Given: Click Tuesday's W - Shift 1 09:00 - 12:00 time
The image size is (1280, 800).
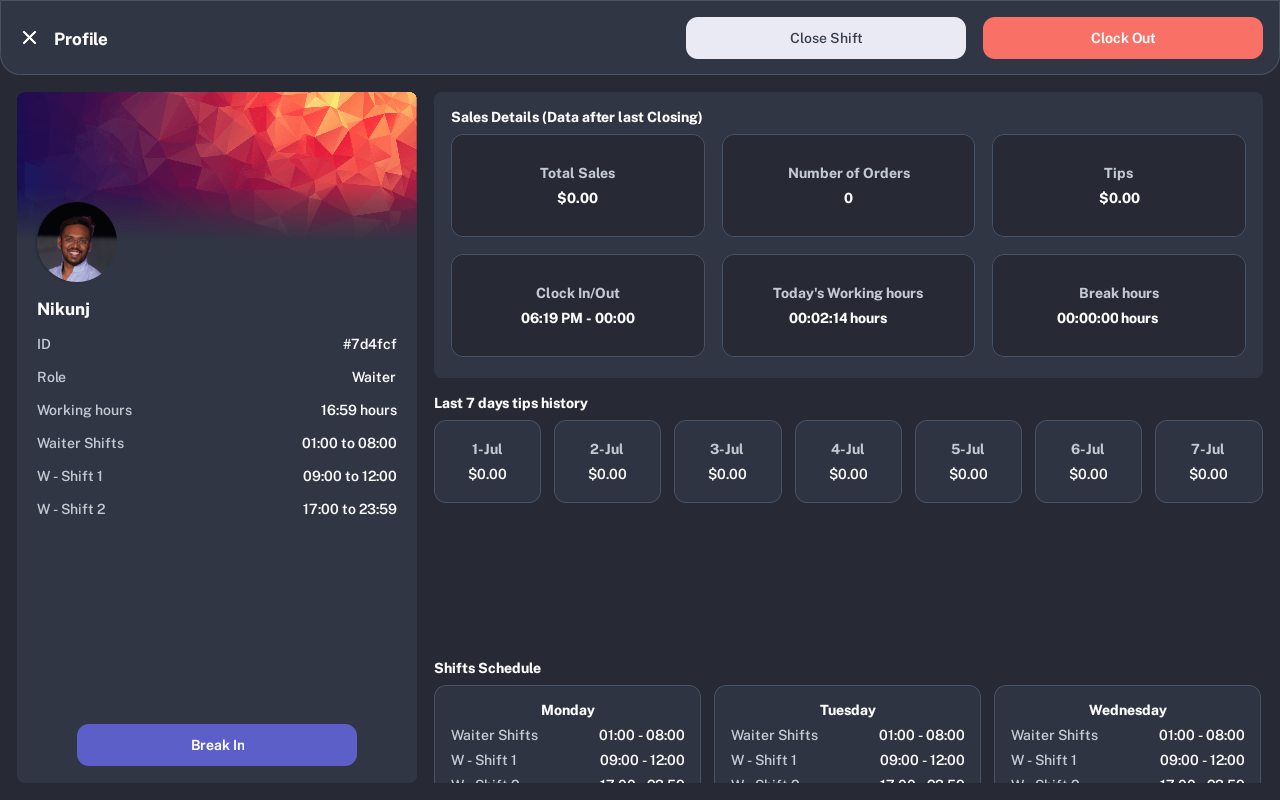Looking at the screenshot, I should click(x=922, y=760).
